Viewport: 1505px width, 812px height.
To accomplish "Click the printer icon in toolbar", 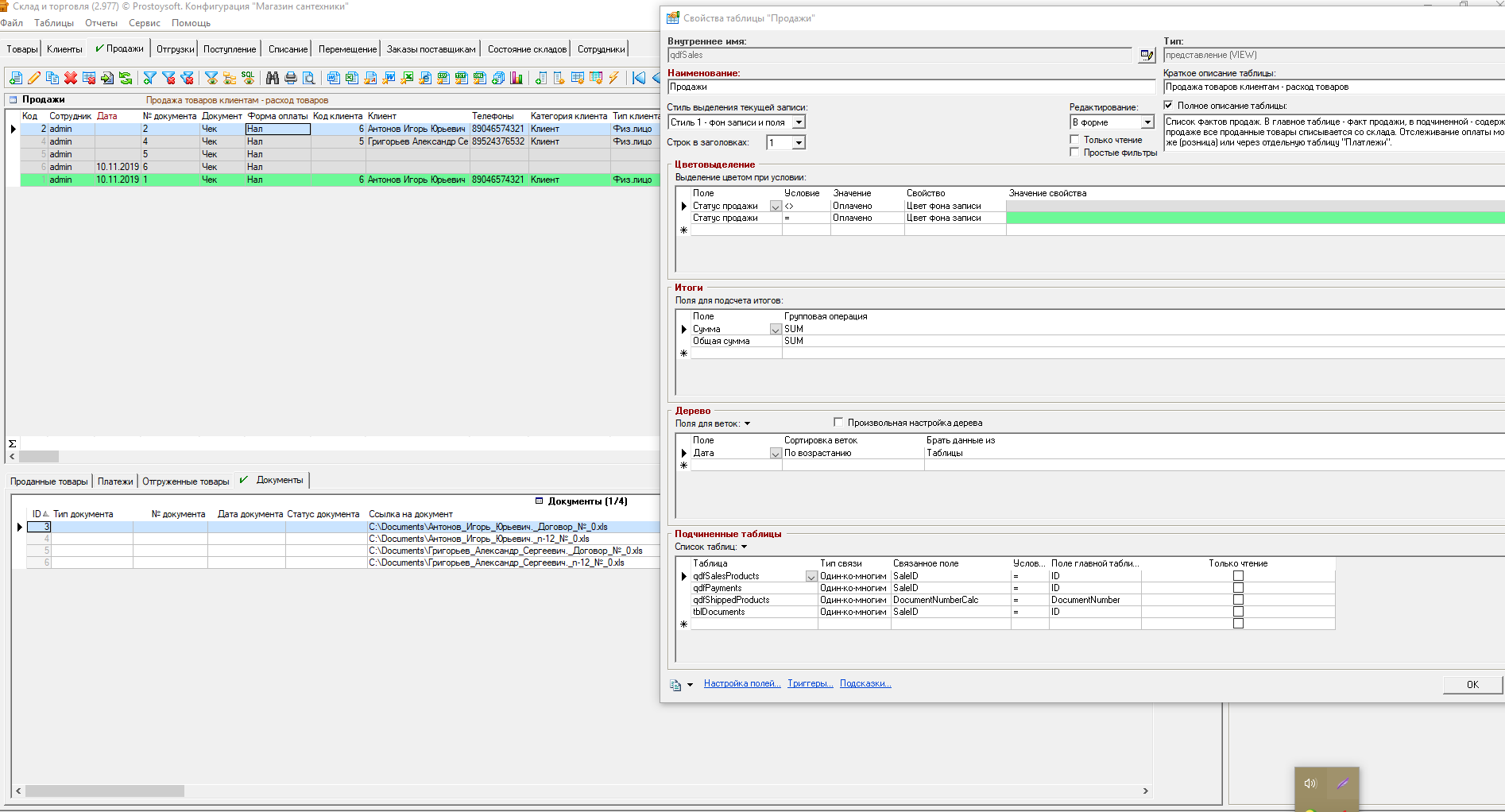I will click(x=291, y=78).
